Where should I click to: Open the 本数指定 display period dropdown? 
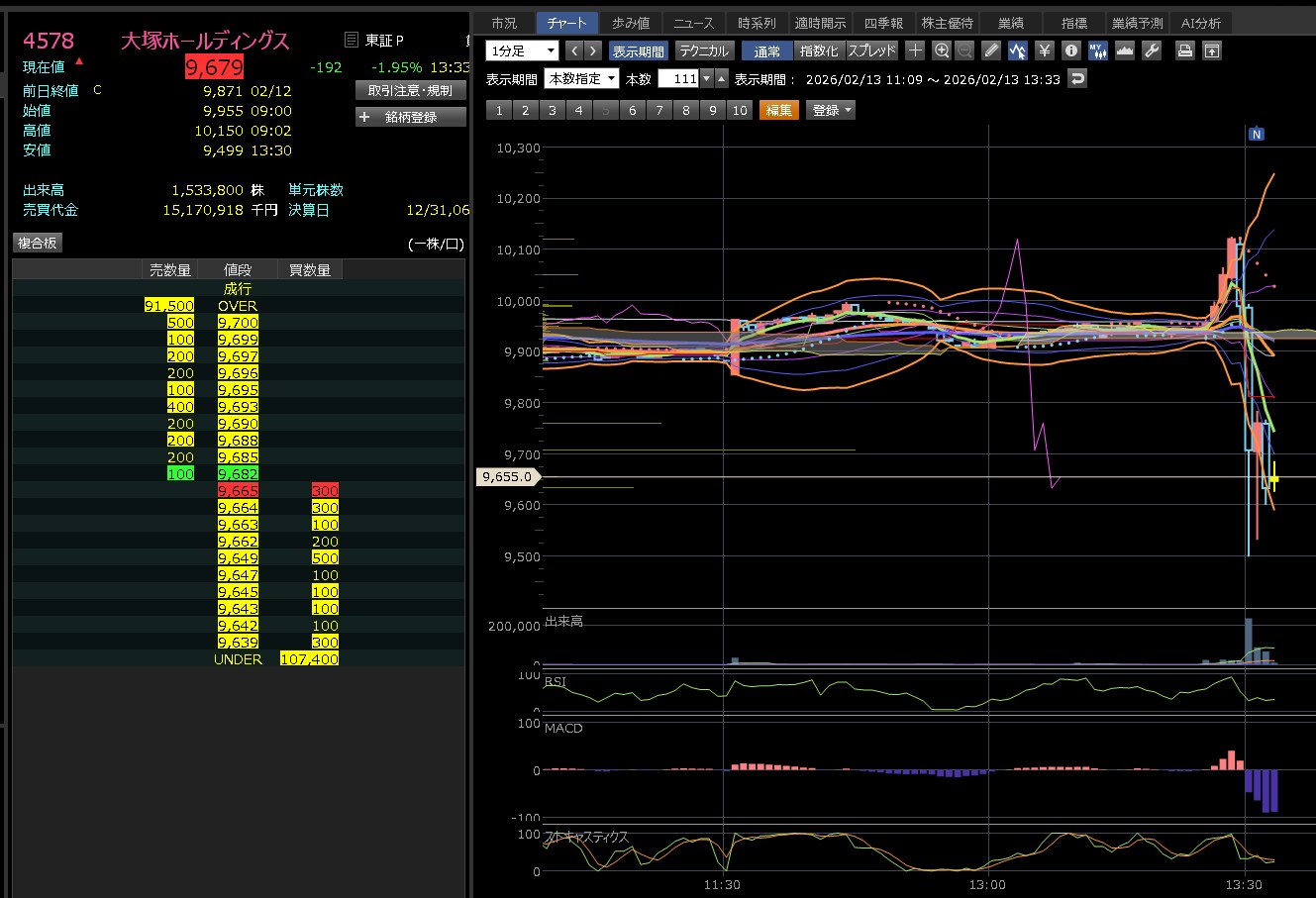coord(583,79)
